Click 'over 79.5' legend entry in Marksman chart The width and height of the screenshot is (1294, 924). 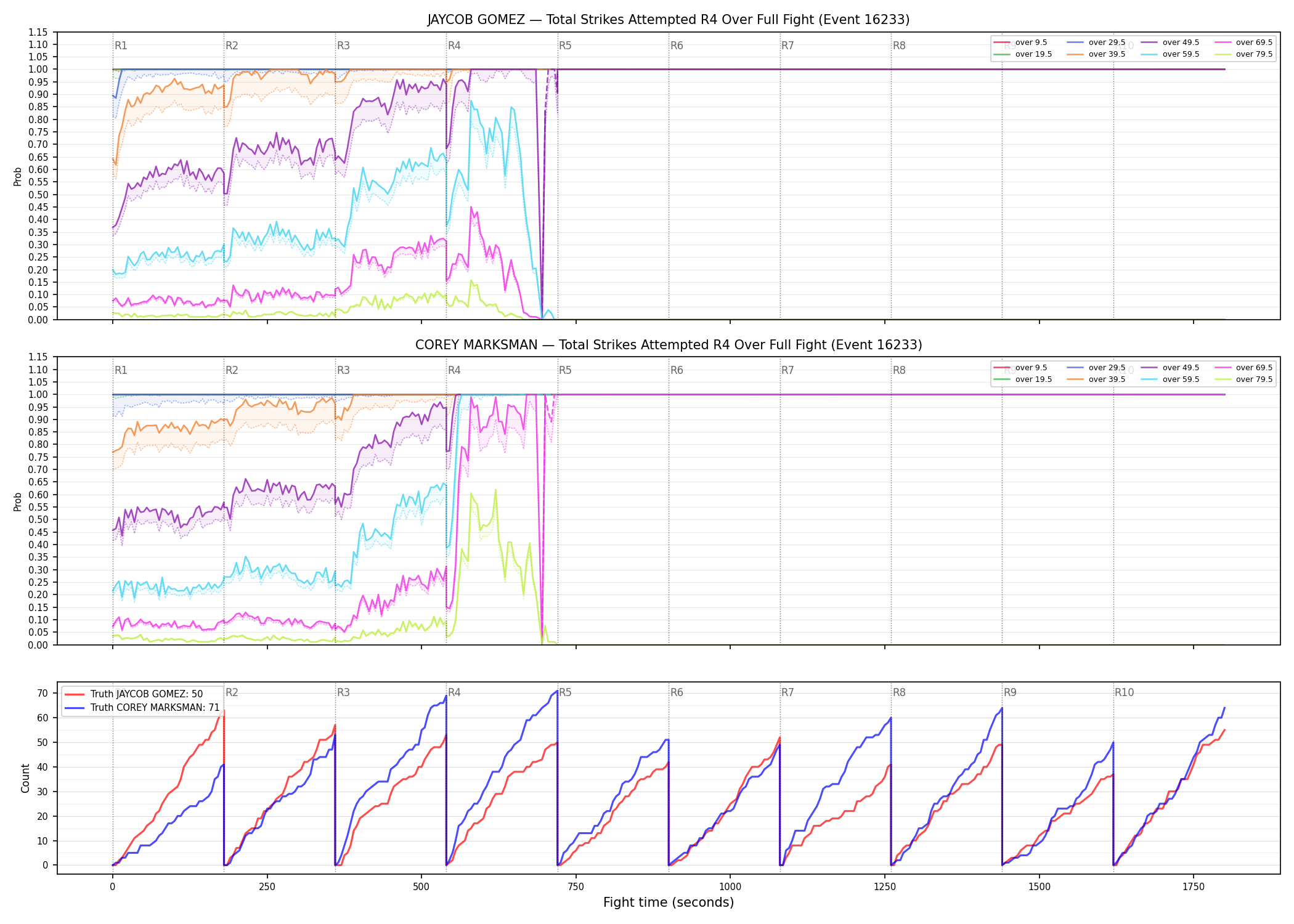point(1243,379)
